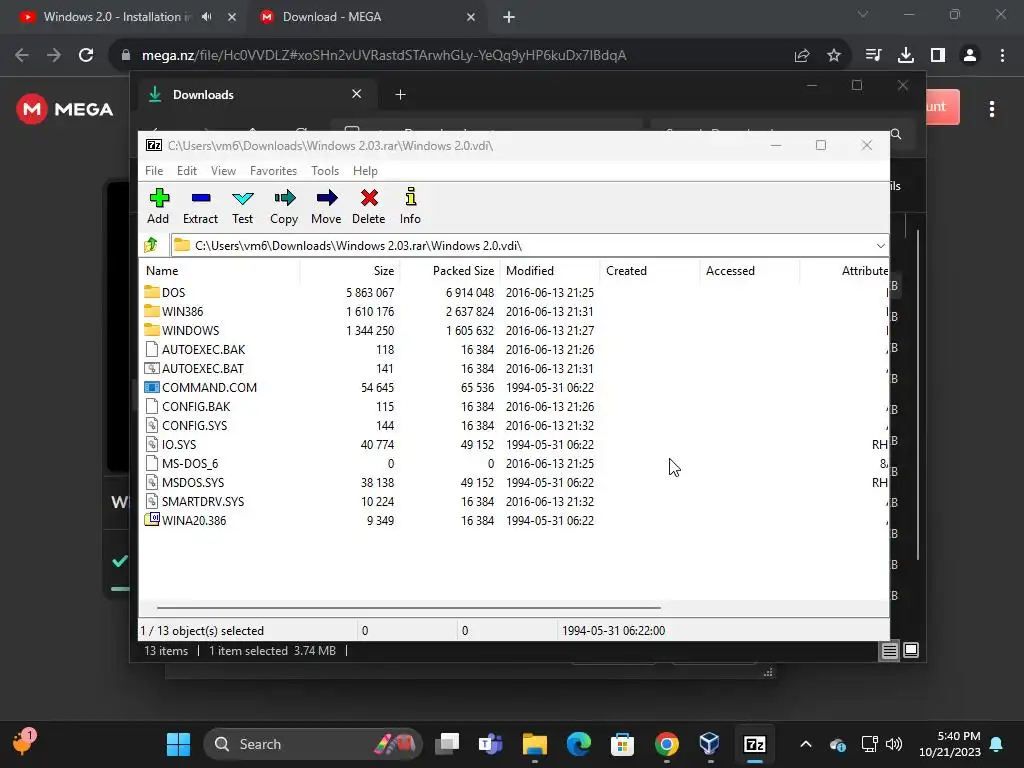The height and width of the screenshot is (768, 1024).
Task: Bookmark this page with star icon
Action: pos(834,56)
